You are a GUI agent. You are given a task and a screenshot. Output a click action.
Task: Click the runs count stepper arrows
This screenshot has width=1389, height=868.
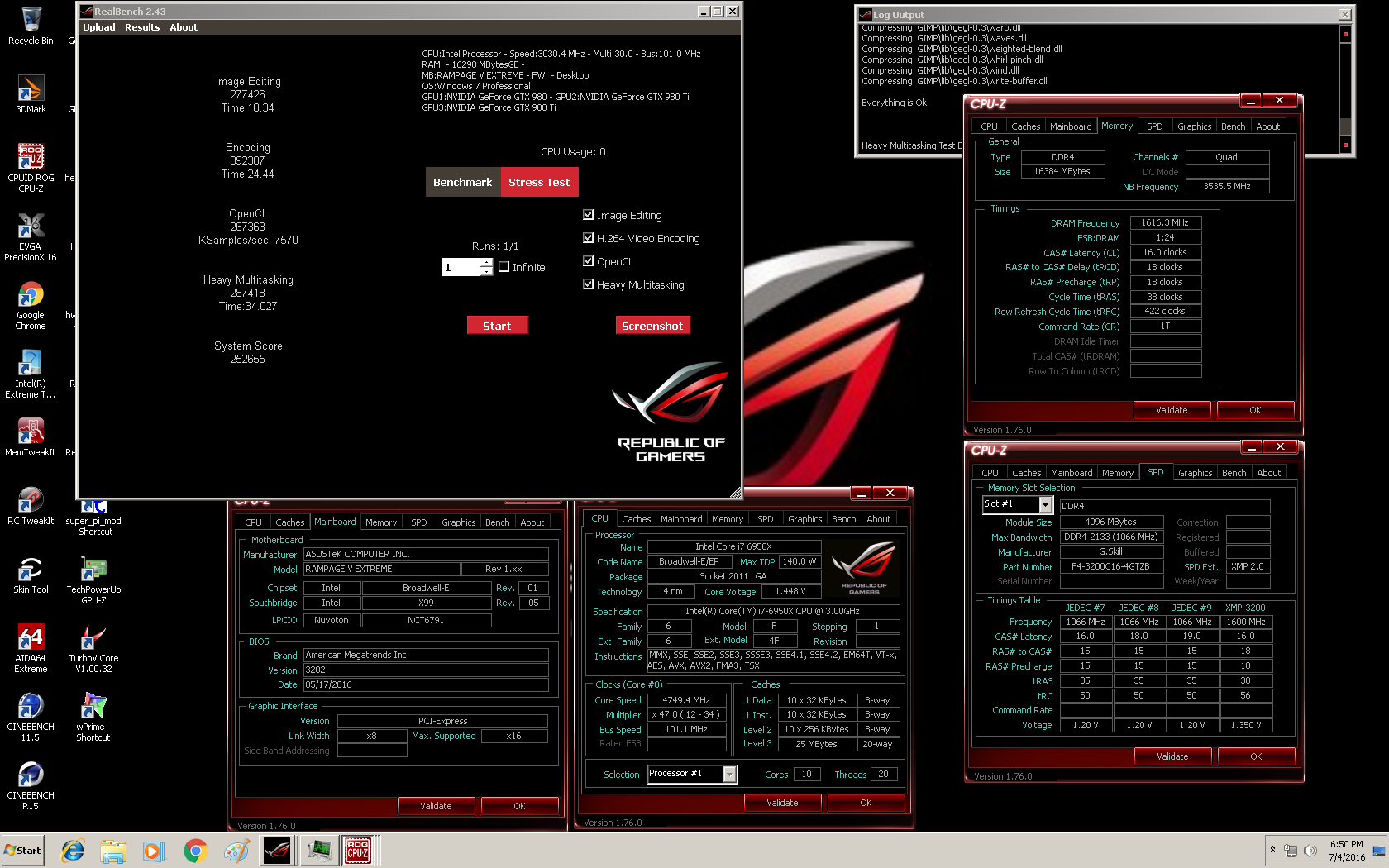[487, 267]
